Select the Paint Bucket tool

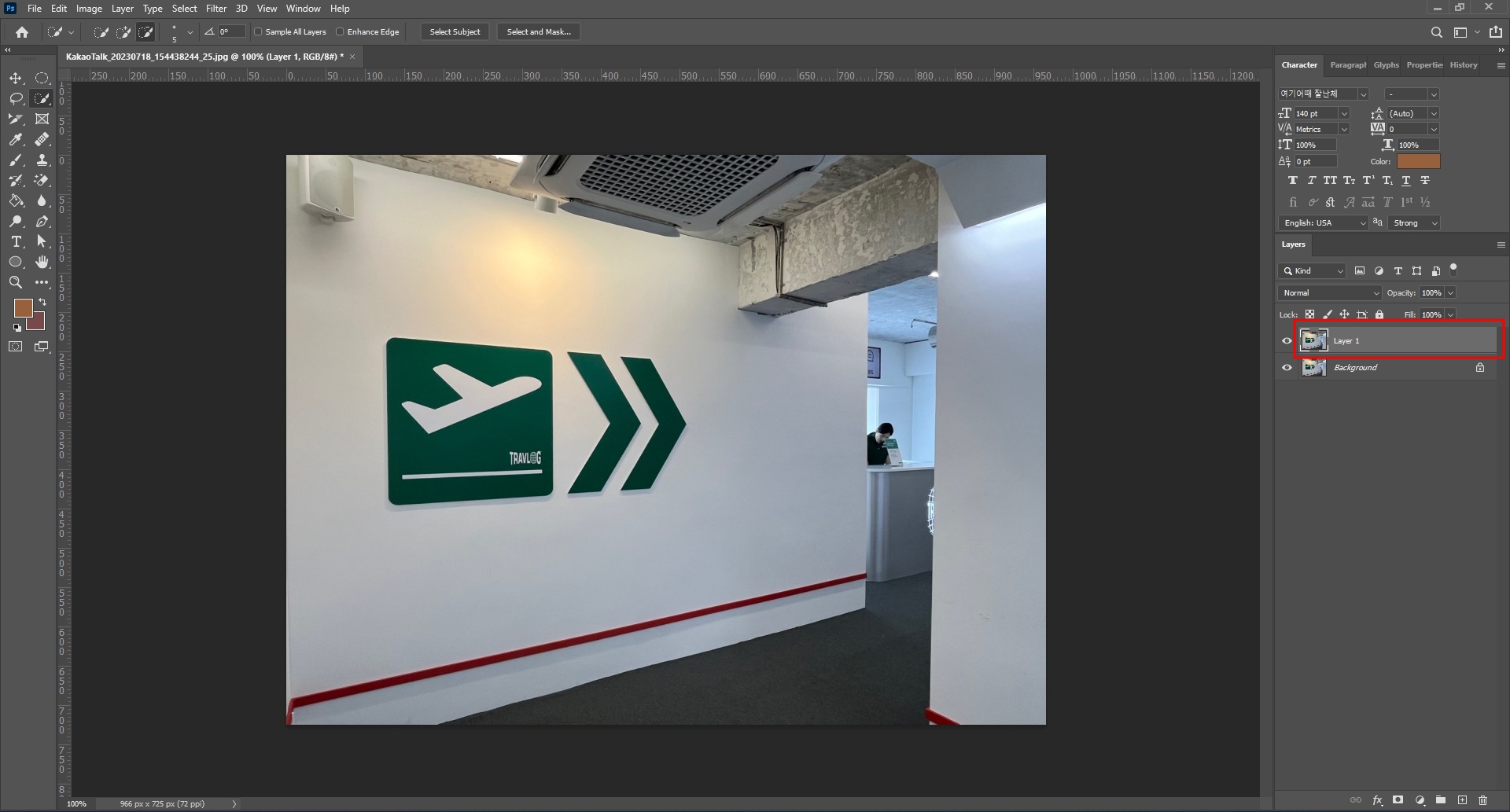tap(16, 200)
